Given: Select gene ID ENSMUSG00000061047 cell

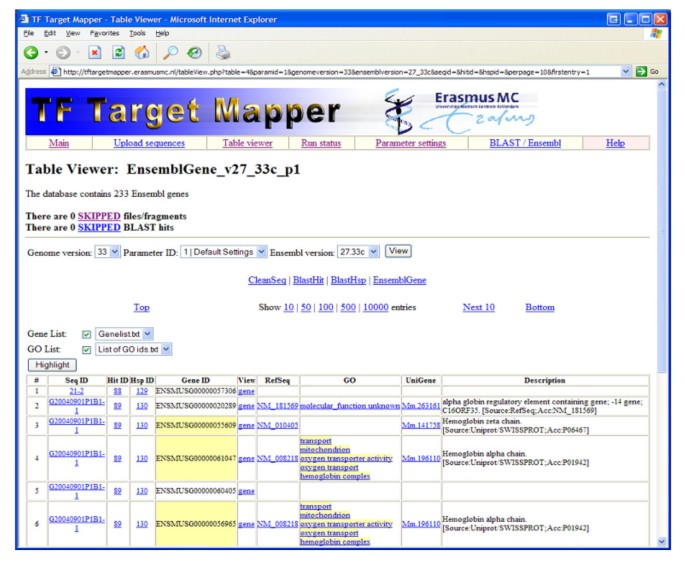Looking at the screenshot, I should pyautogui.click(x=196, y=458).
